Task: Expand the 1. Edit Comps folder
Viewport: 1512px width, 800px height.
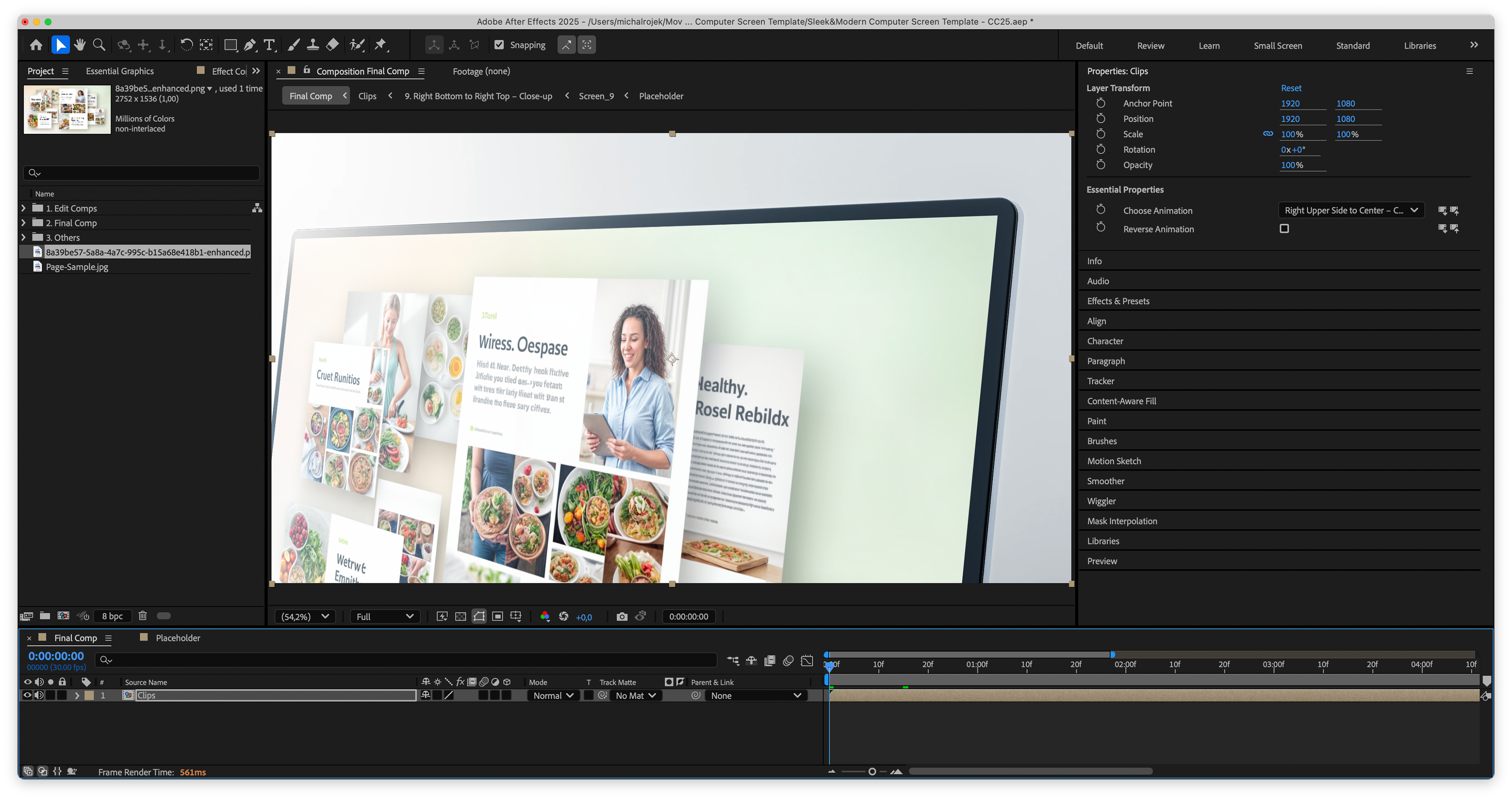Action: coord(24,208)
